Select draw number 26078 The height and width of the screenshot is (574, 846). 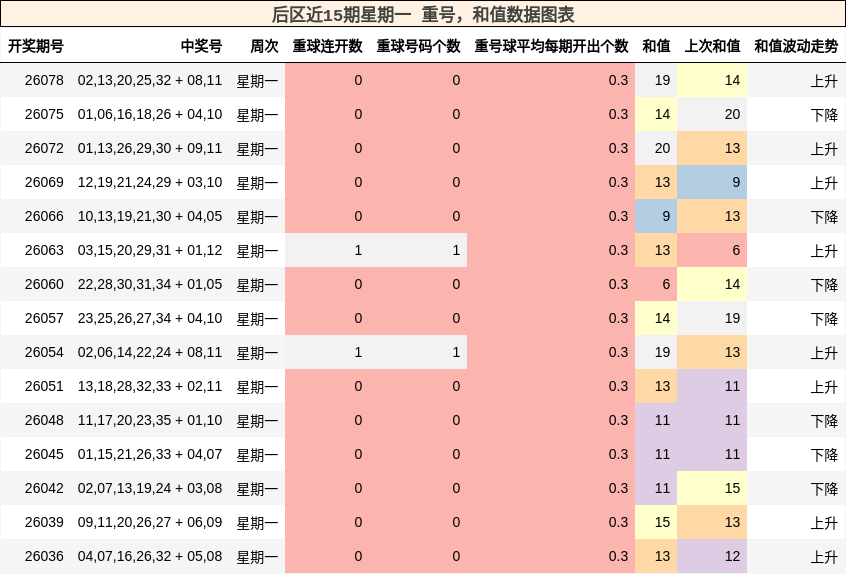pos(44,80)
